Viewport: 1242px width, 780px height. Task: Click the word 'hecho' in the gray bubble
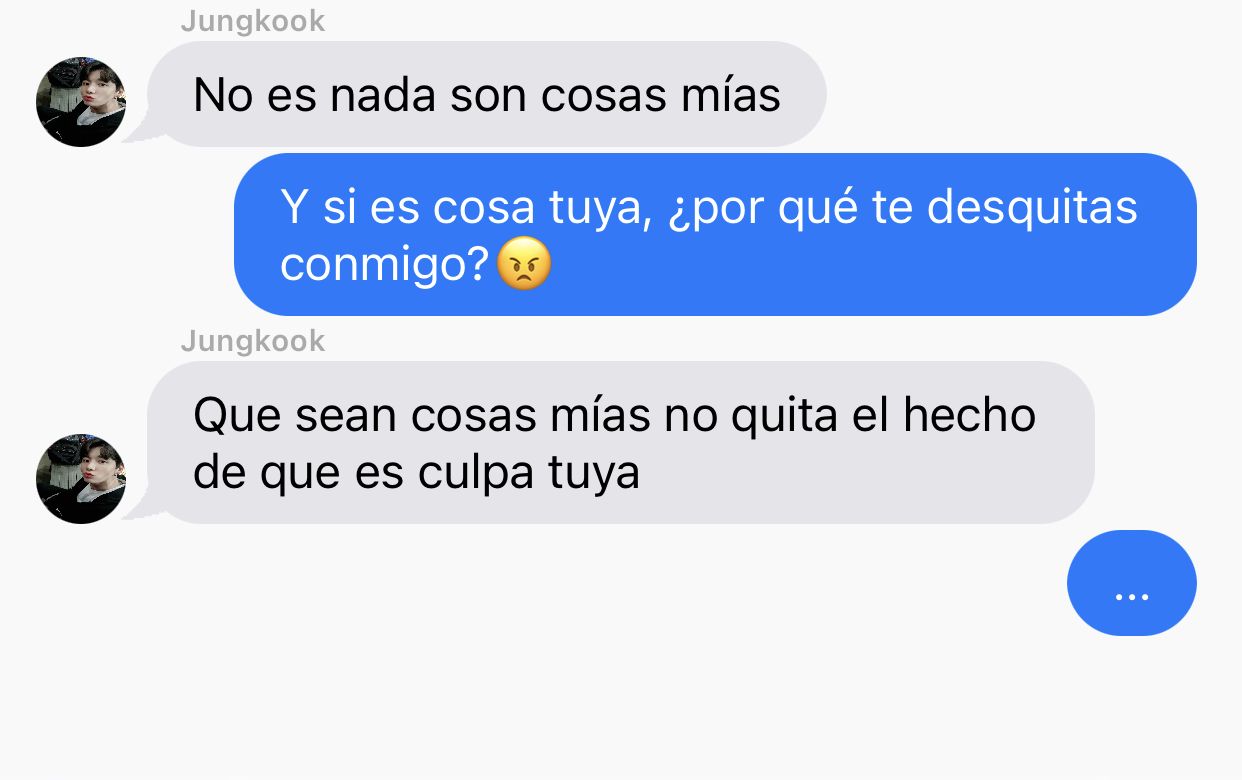[969, 416]
